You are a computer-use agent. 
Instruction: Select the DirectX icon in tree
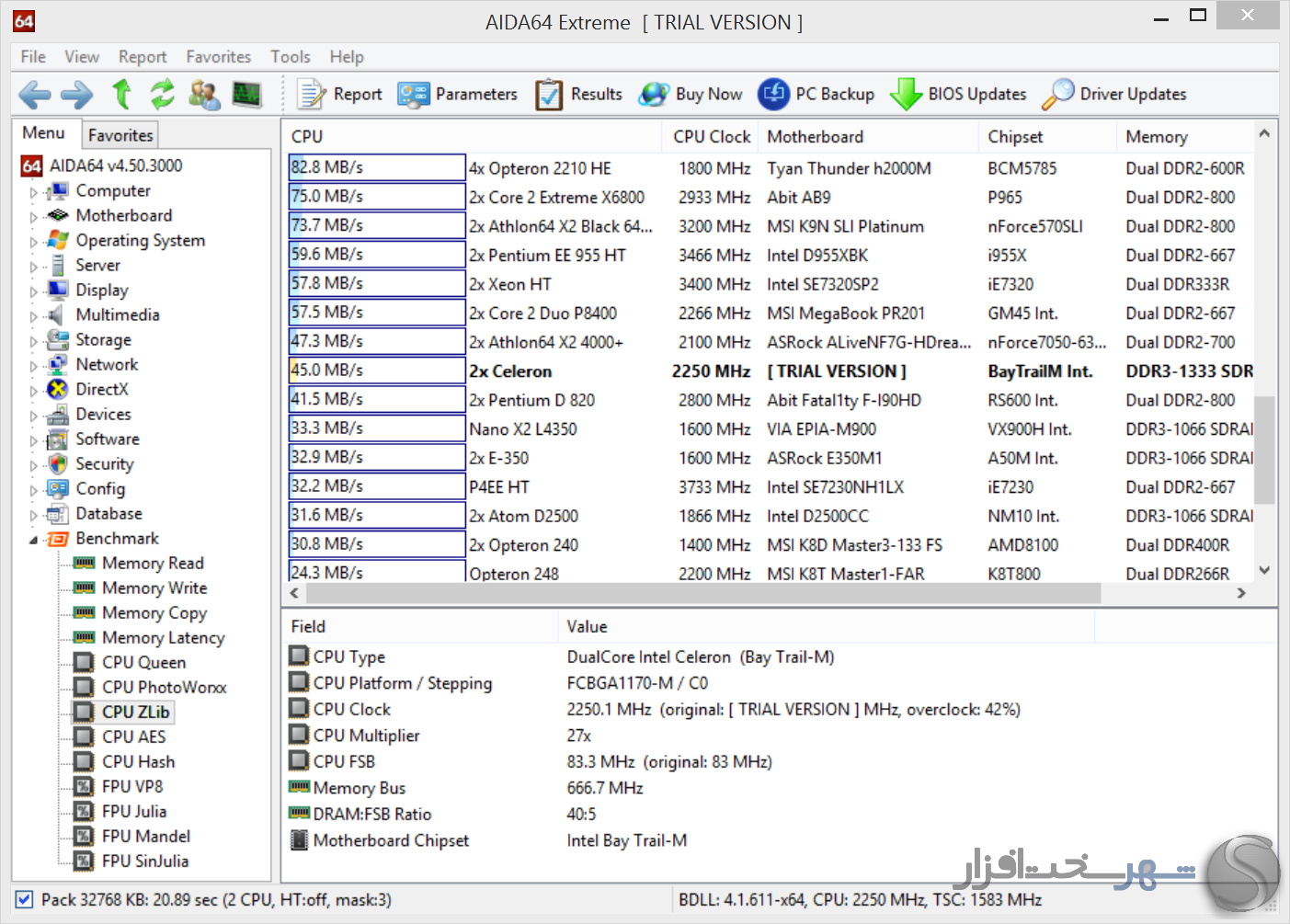tap(58, 389)
